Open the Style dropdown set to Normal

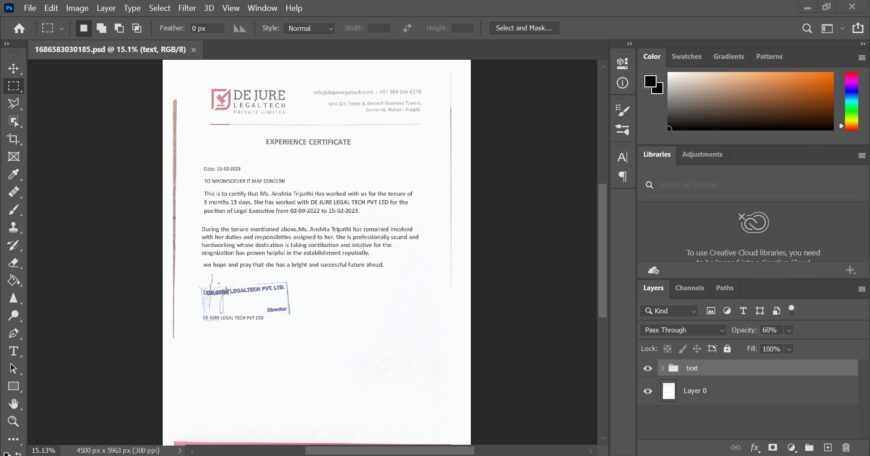(310, 28)
